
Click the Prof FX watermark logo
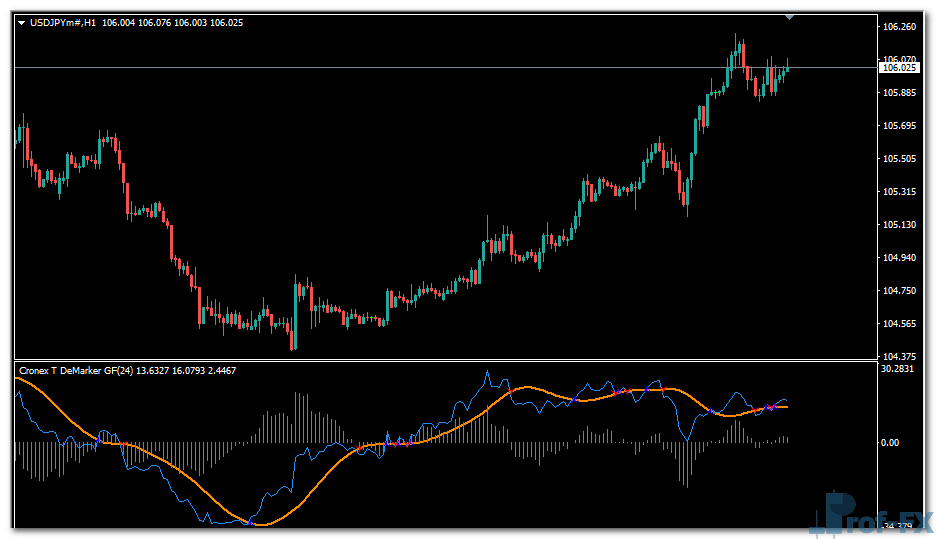click(868, 517)
